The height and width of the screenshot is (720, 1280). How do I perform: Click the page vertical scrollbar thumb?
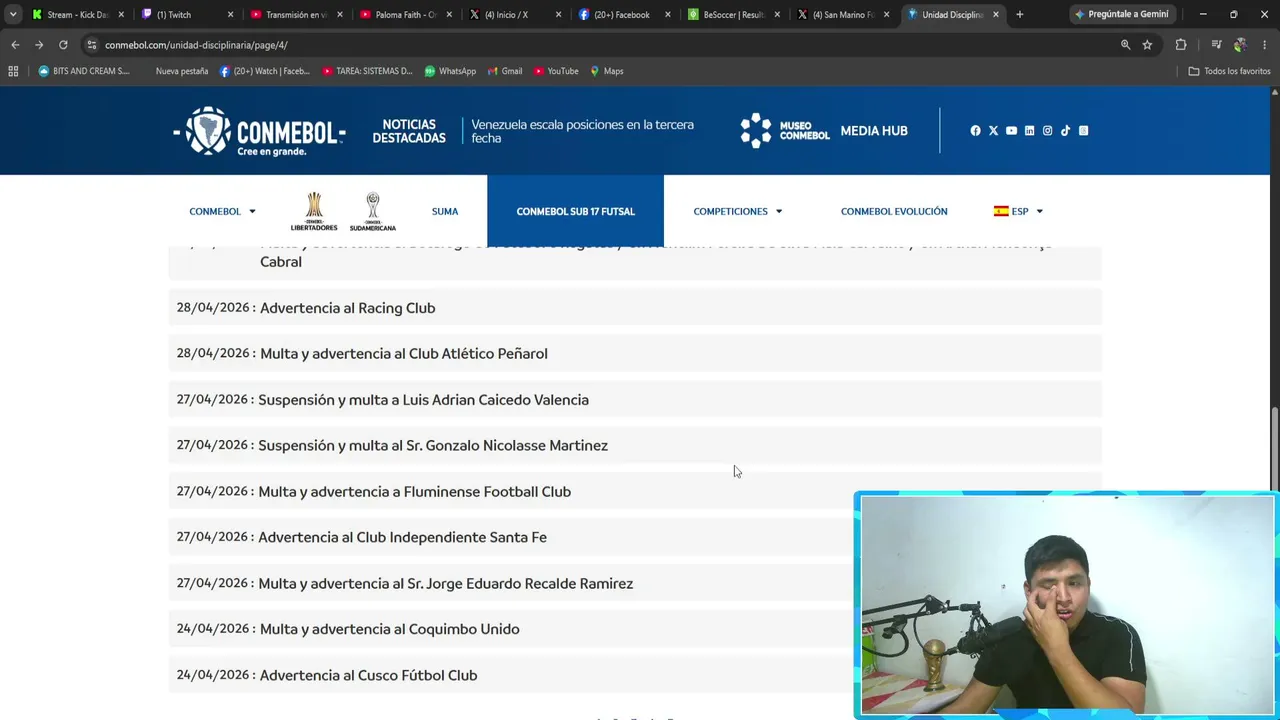1274,450
